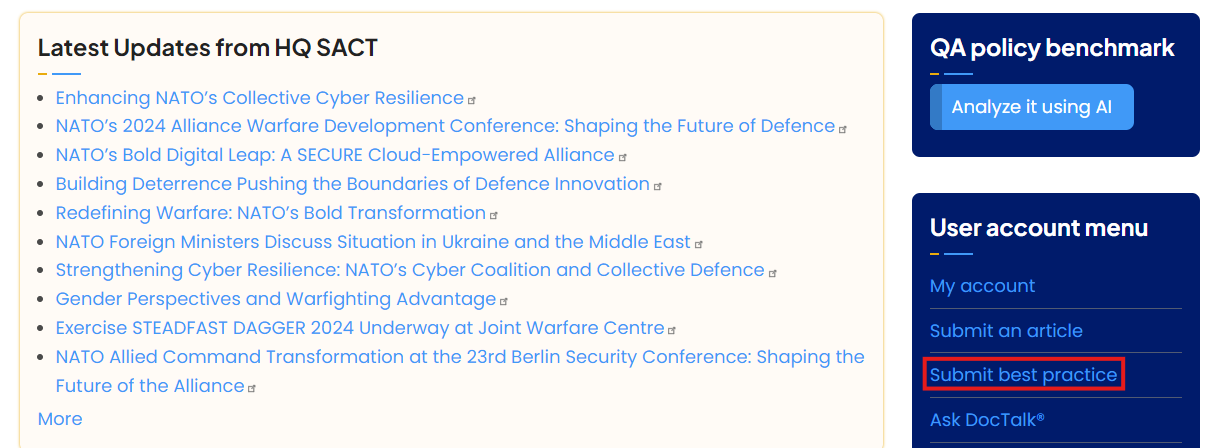The height and width of the screenshot is (448, 1206).
Task: Select Submit best practice menu item
Action: click(1023, 375)
